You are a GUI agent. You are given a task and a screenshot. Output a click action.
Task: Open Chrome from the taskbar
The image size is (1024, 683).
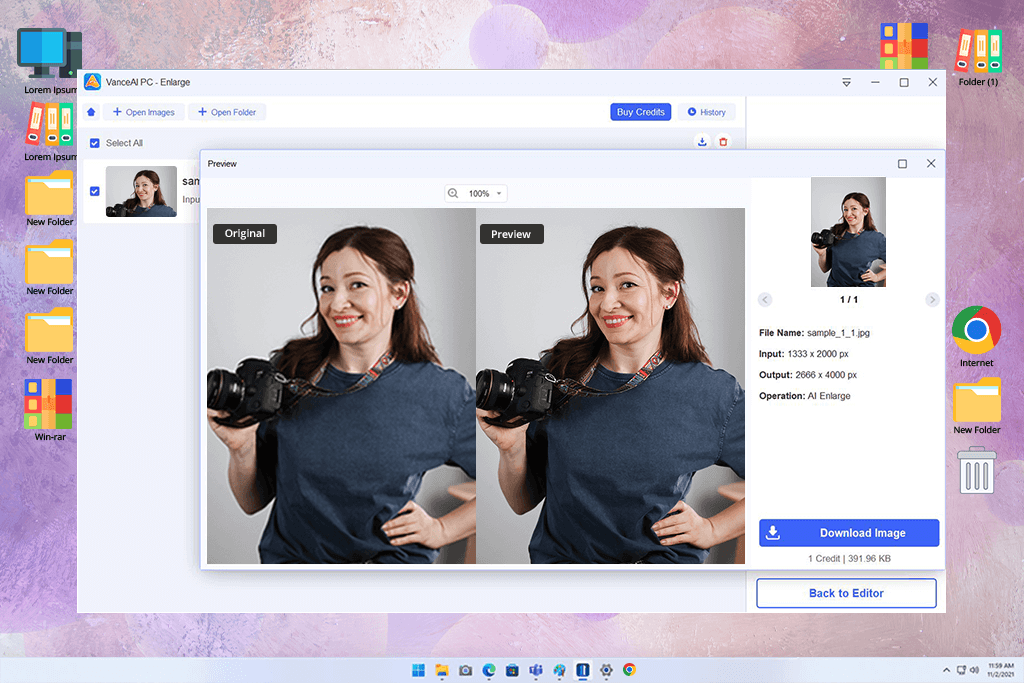(x=629, y=670)
